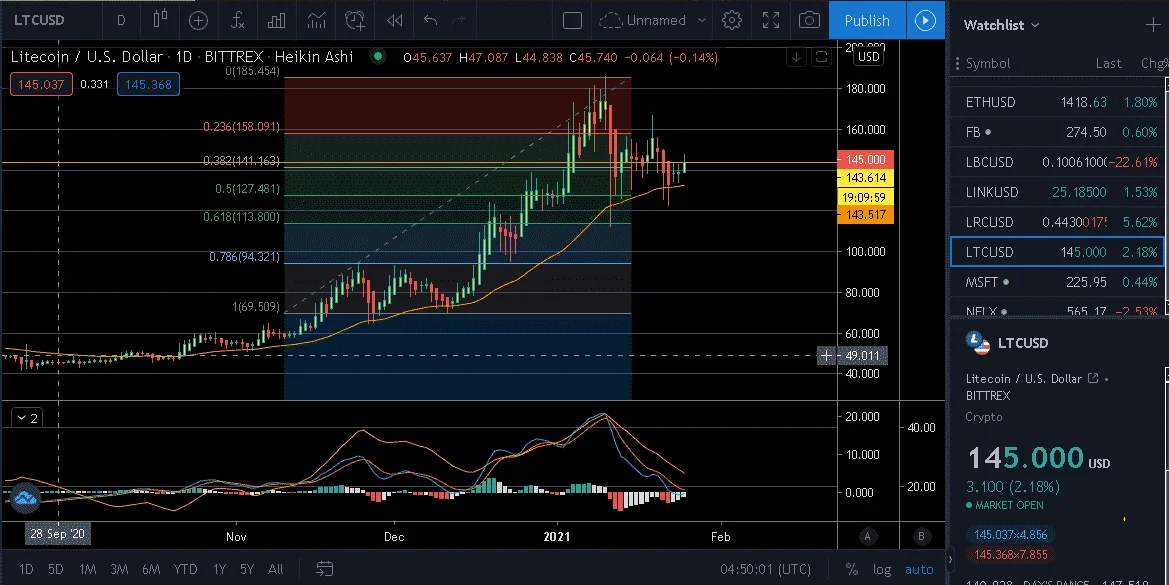Viewport: 1169px width, 585px height.
Task: Set the time range to 5Y
Action: (247, 569)
